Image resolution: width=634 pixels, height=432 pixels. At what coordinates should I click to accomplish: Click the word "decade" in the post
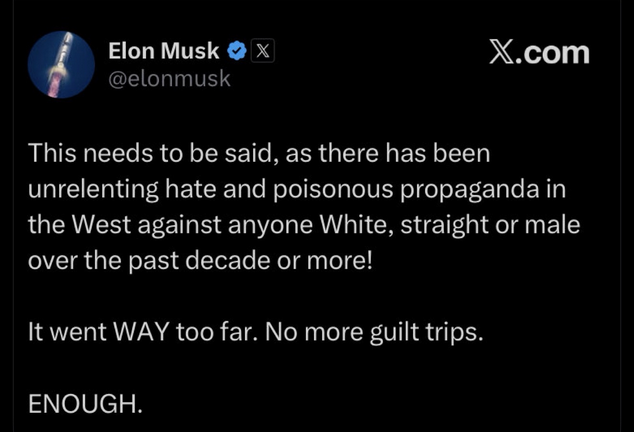tap(228, 260)
